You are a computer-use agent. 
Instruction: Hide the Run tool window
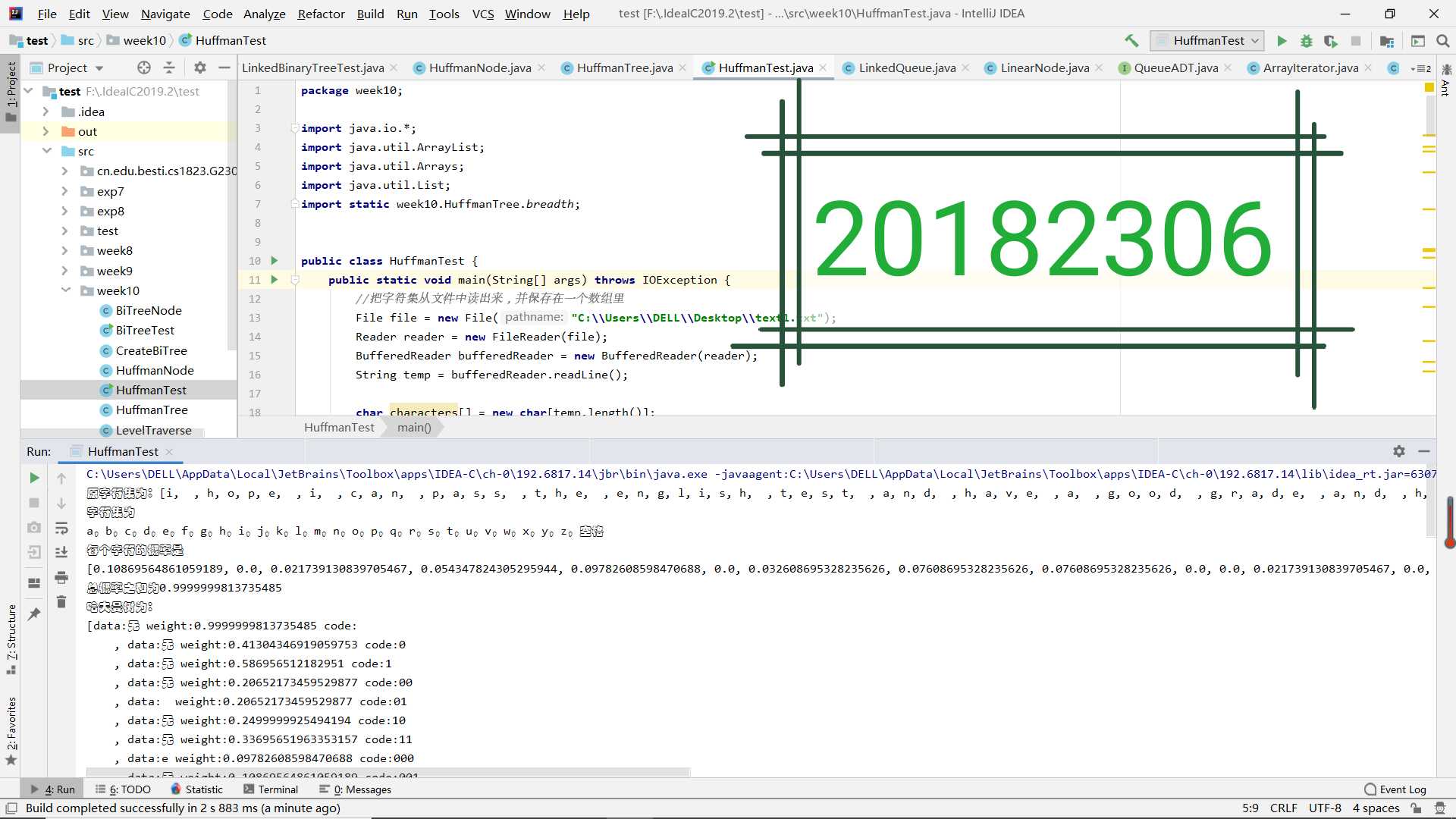coord(1424,451)
